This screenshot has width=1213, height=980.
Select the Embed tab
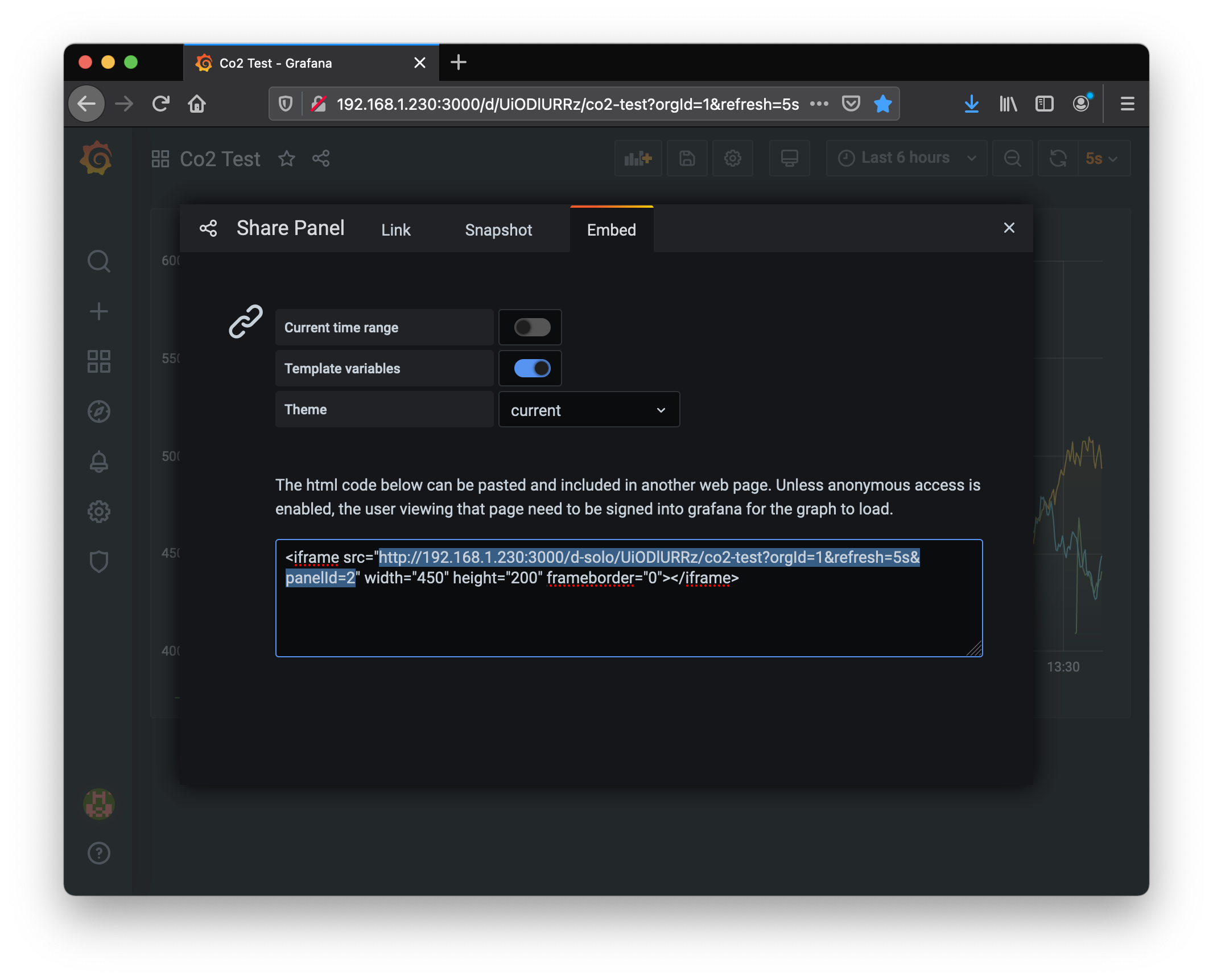click(612, 230)
